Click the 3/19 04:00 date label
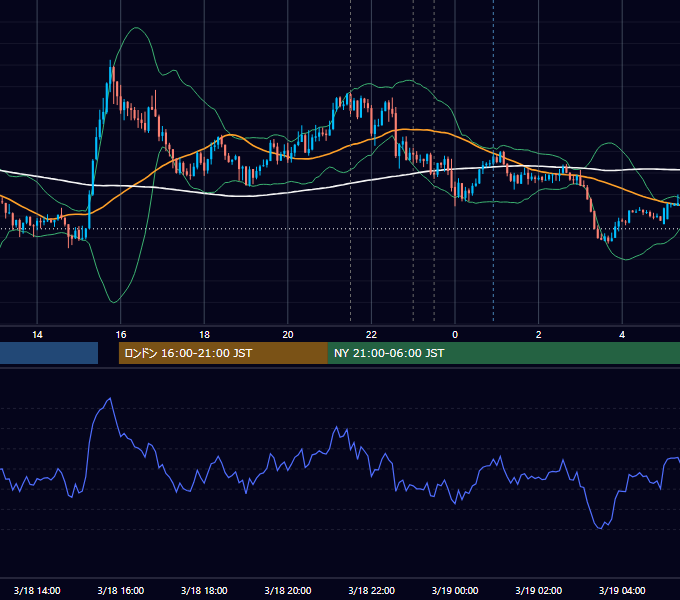Screen dimensions: 680x600 point(622,590)
